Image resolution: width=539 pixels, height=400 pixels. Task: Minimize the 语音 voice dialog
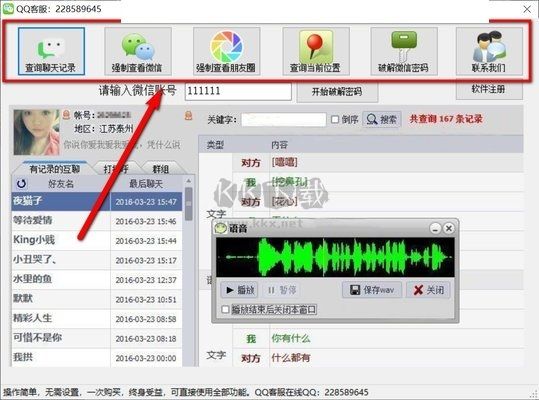pyautogui.click(x=435, y=228)
